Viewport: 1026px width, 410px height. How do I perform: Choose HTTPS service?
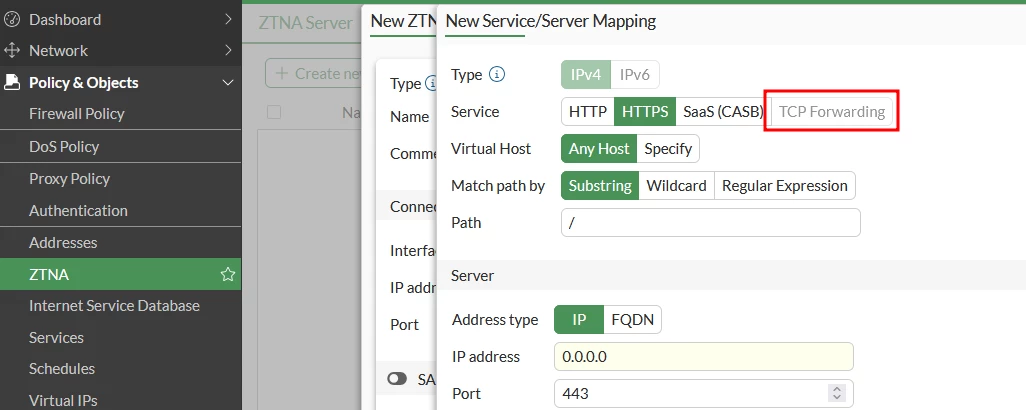point(645,112)
